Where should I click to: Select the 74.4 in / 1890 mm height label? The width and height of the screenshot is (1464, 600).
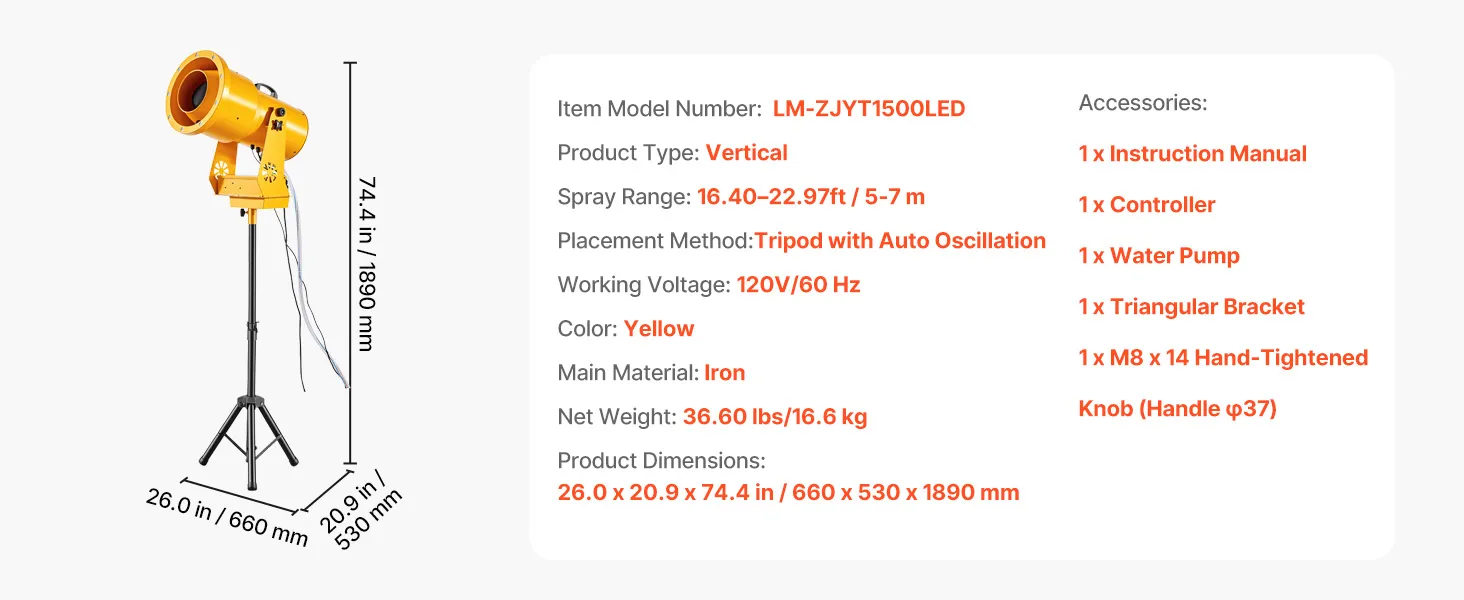coord(366,264)
